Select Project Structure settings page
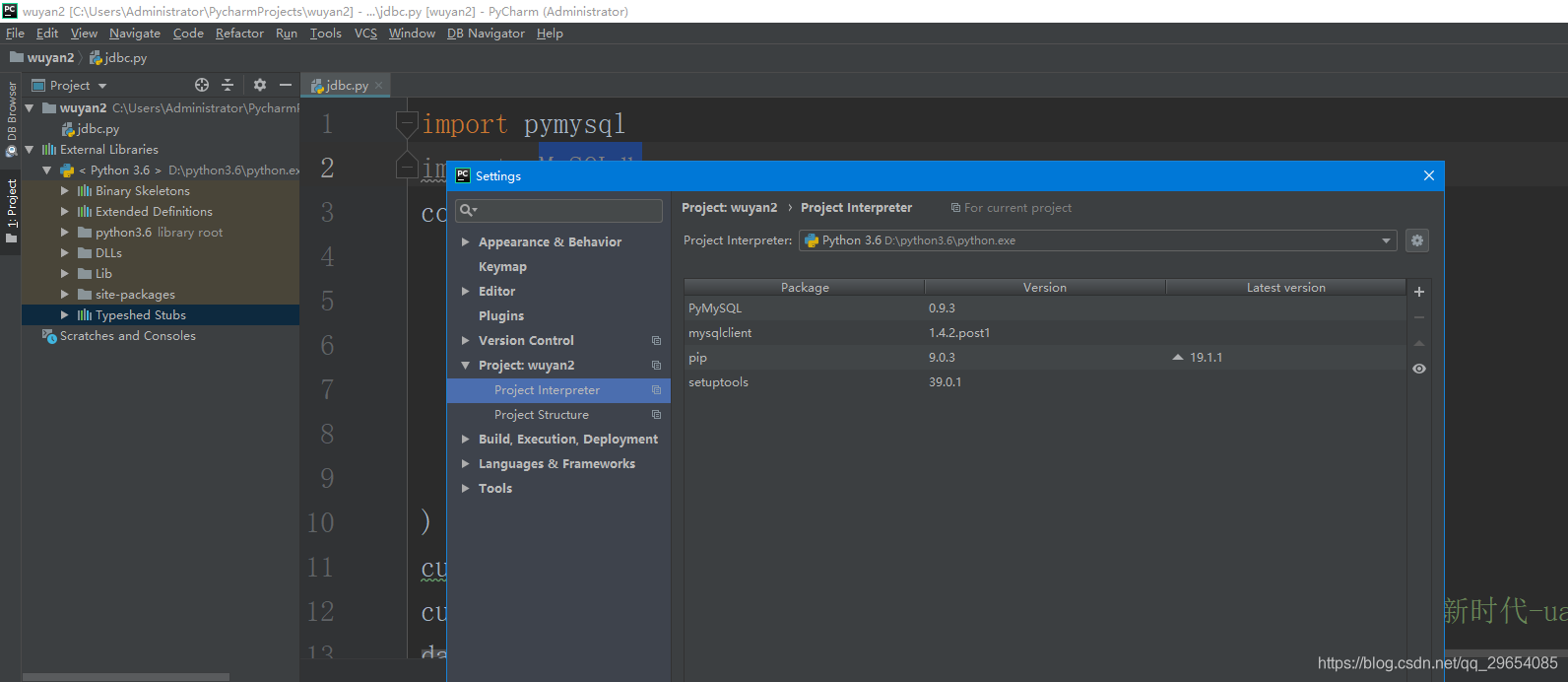This screenshot has height=682, width=1568. [x=542, y=415]
